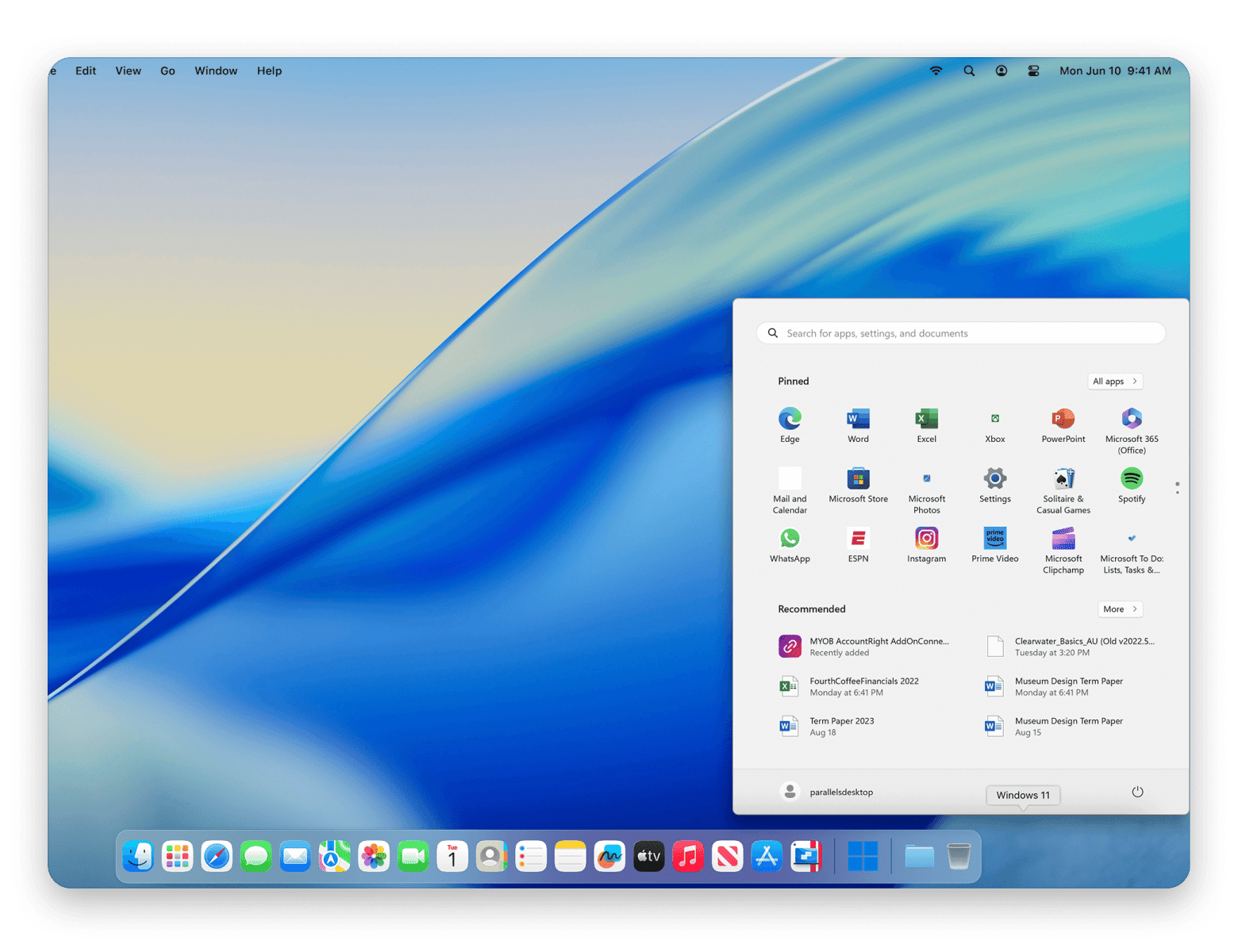This screenshot has width=1238, height=952.
Task: Open the Edit menu
Action: coord(86,71)
